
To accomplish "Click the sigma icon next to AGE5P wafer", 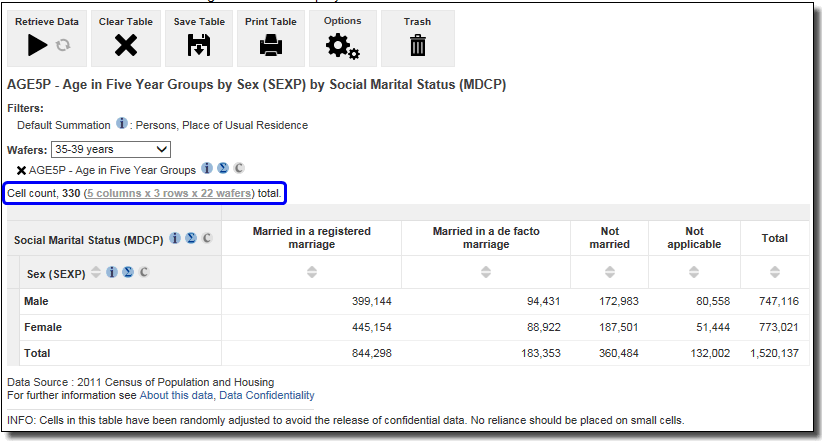I will 223,170.
